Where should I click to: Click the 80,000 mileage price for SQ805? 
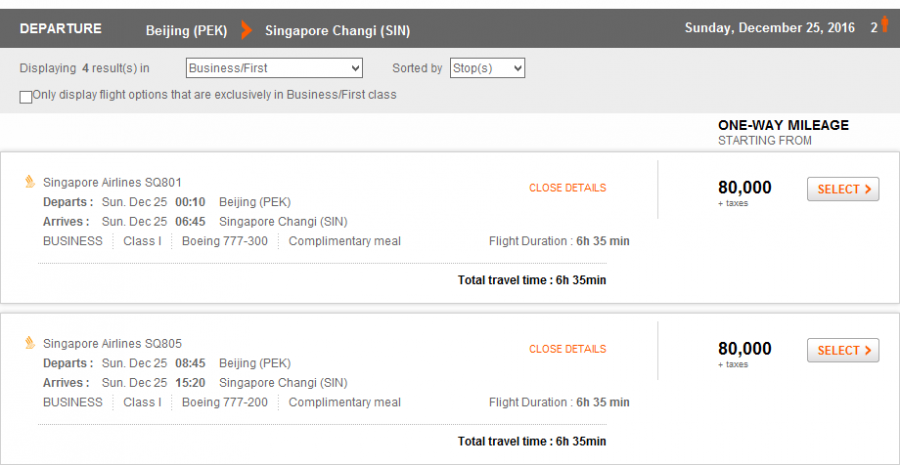(744, 348)
